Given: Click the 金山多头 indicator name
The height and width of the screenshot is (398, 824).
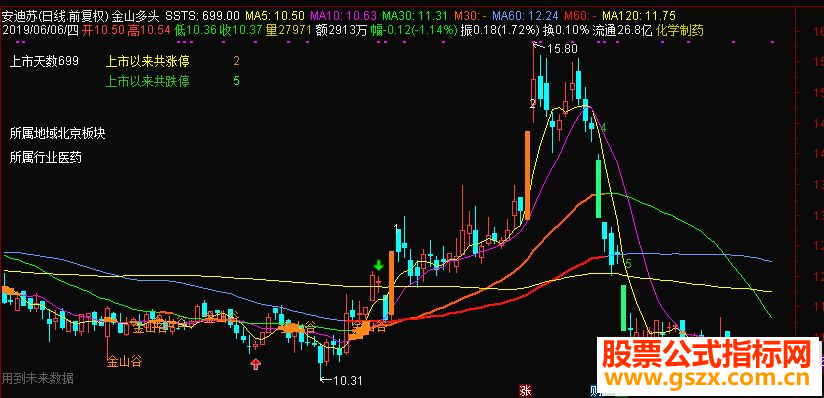Looking at the screenshot, I should pyautogui.click(x=135, y=16).
